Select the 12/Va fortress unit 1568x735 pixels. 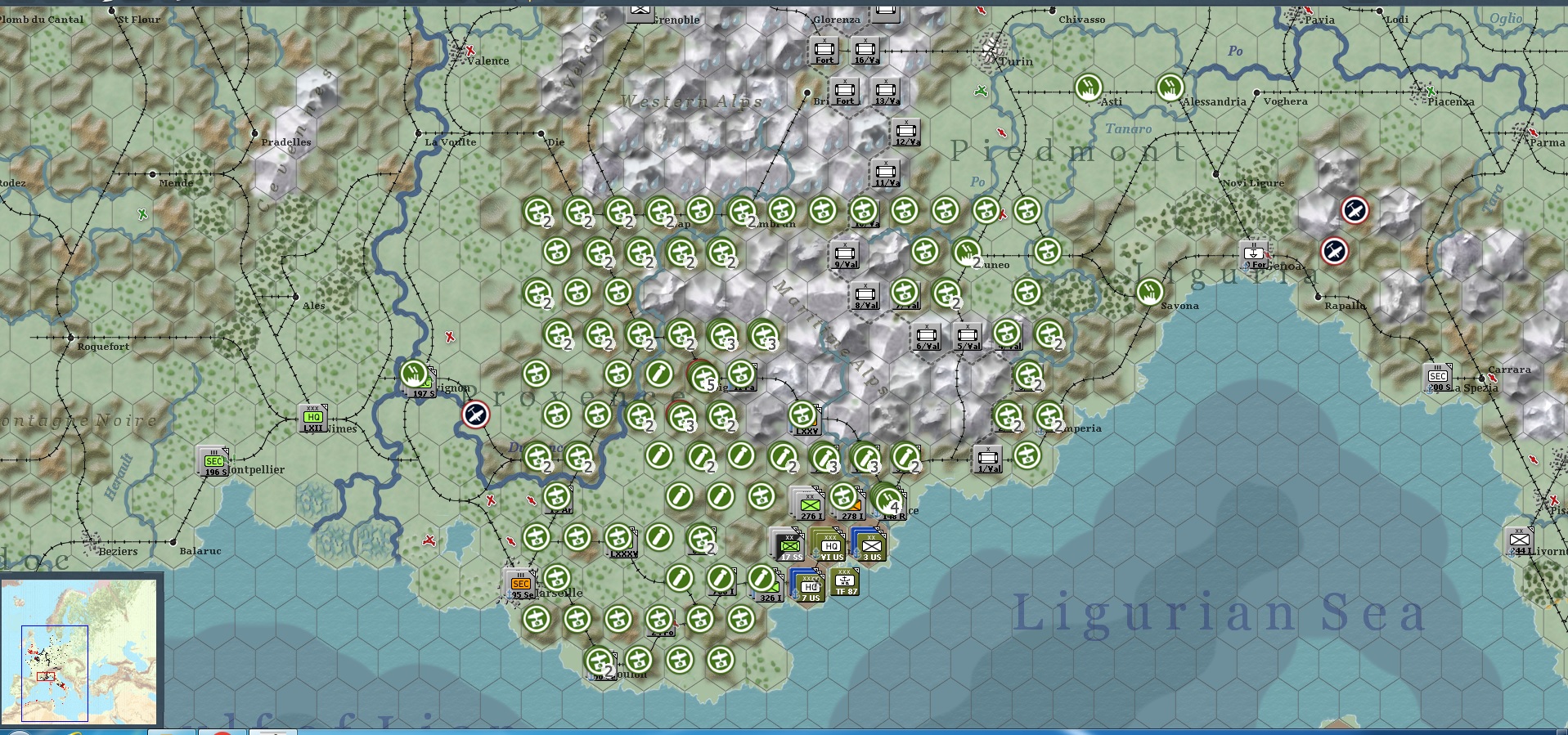[x=906, y=132]
